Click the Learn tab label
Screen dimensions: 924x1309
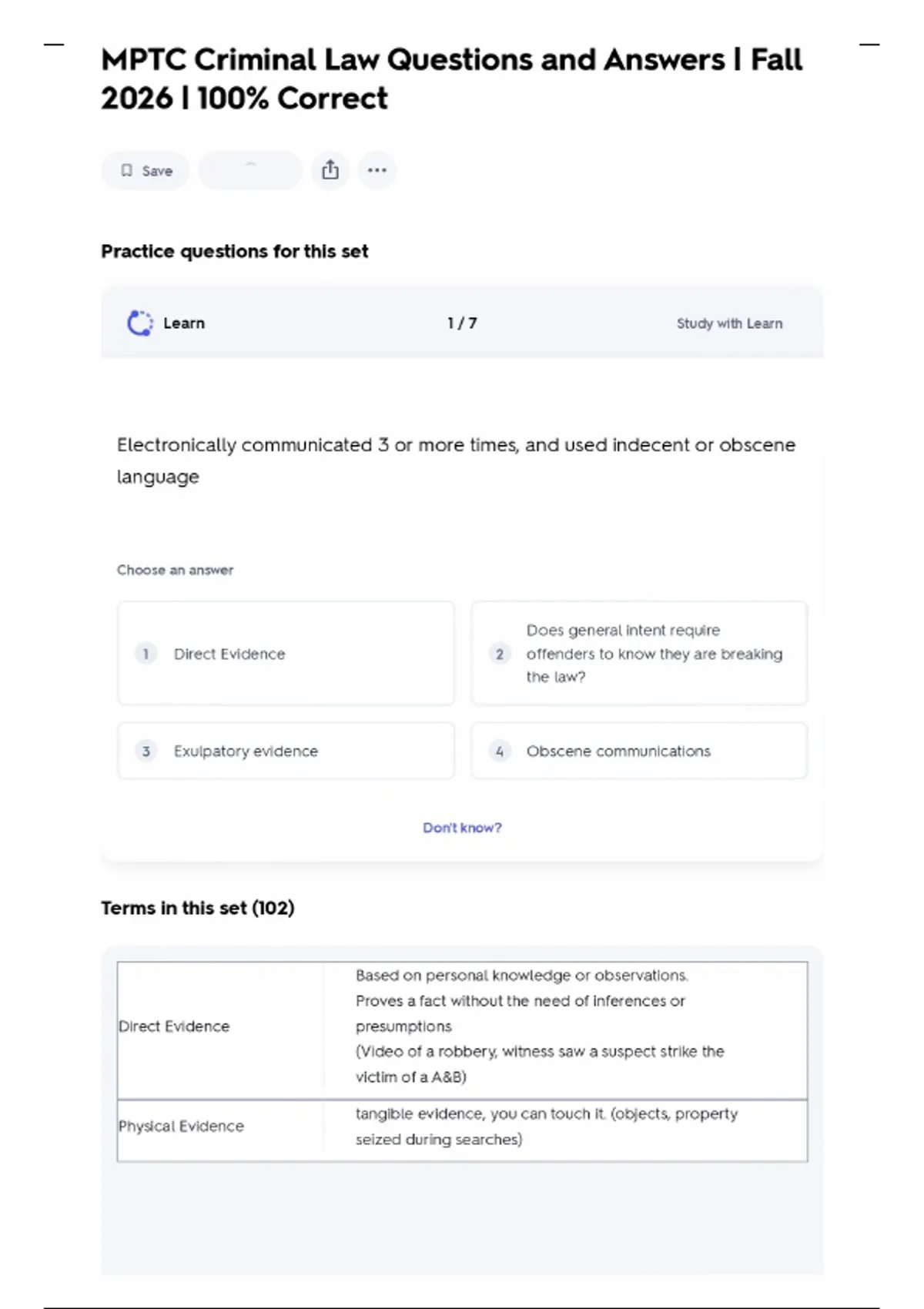click(184, 323)
